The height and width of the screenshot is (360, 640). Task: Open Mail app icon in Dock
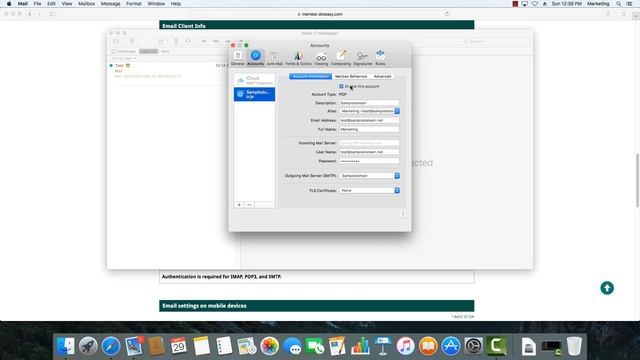coord(134,346)
